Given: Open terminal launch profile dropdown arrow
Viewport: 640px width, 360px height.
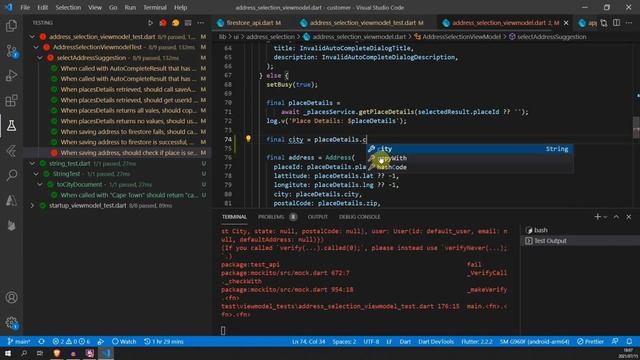Looking at the screenshot, I should (605, 217).
